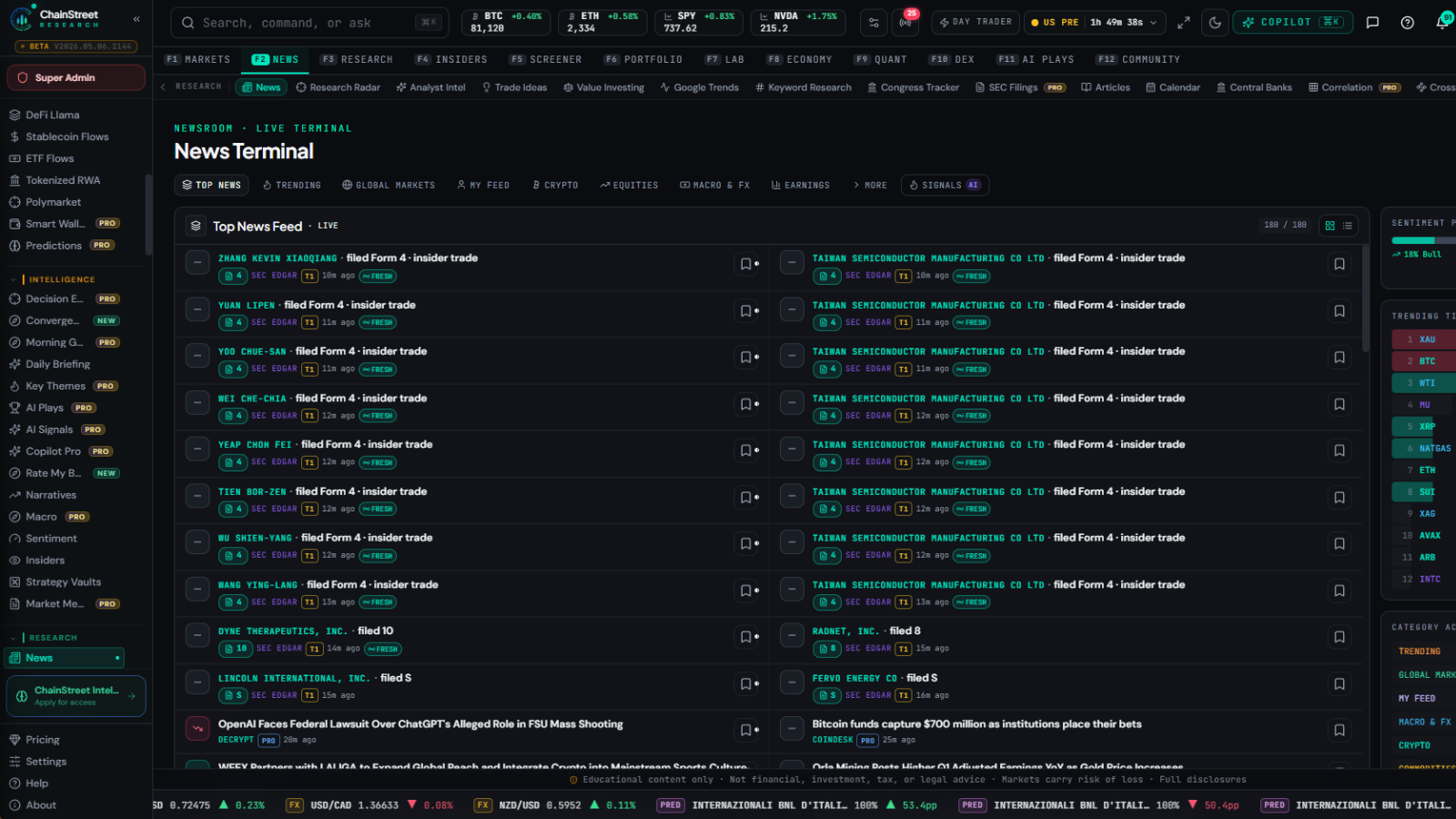1456x819 pixels.
Task: Open Narratives in sidebar
Action: pyautogui.click(x=51, y=496)
